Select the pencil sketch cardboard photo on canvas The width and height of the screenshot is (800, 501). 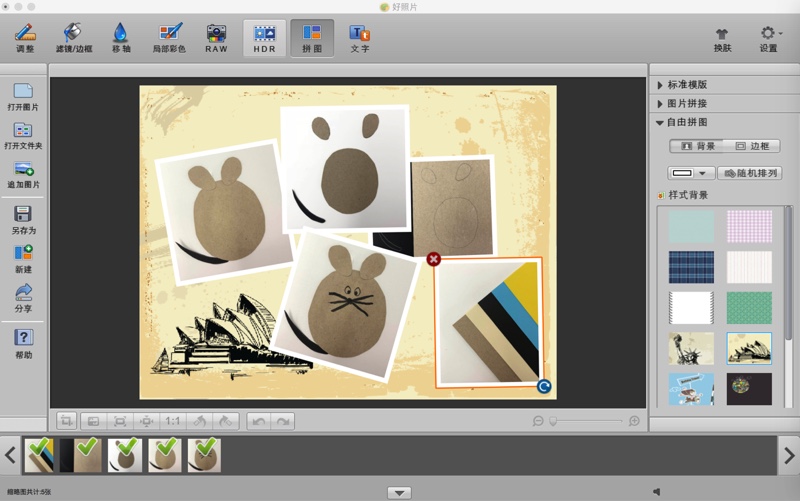(x=452, y=207)
